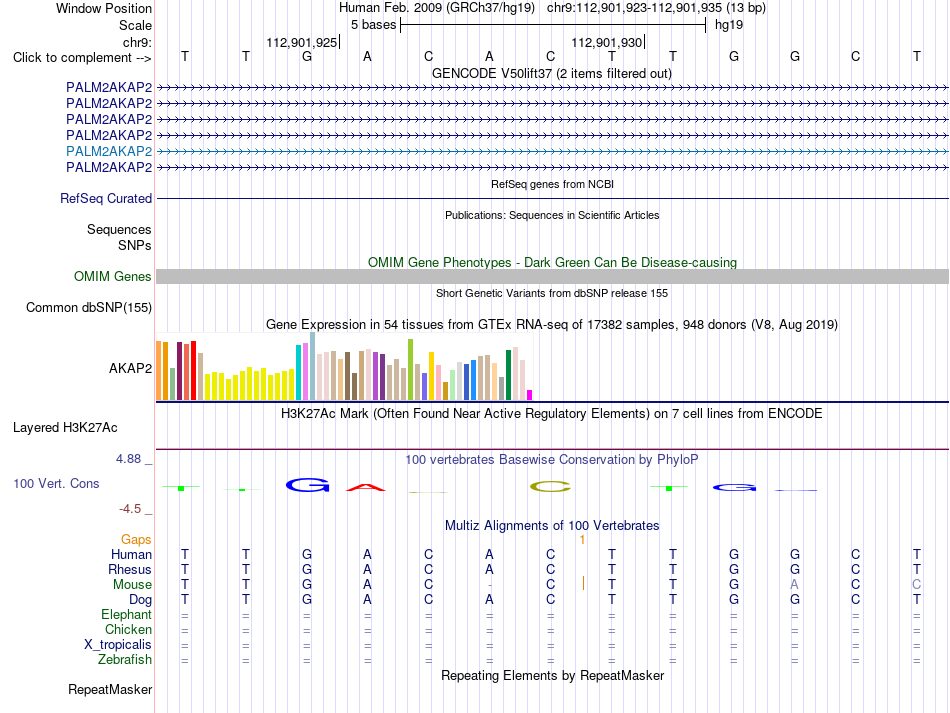Open the RefSeq Curated track label
The height and width of the screenshot is (713, 950).
106,199
